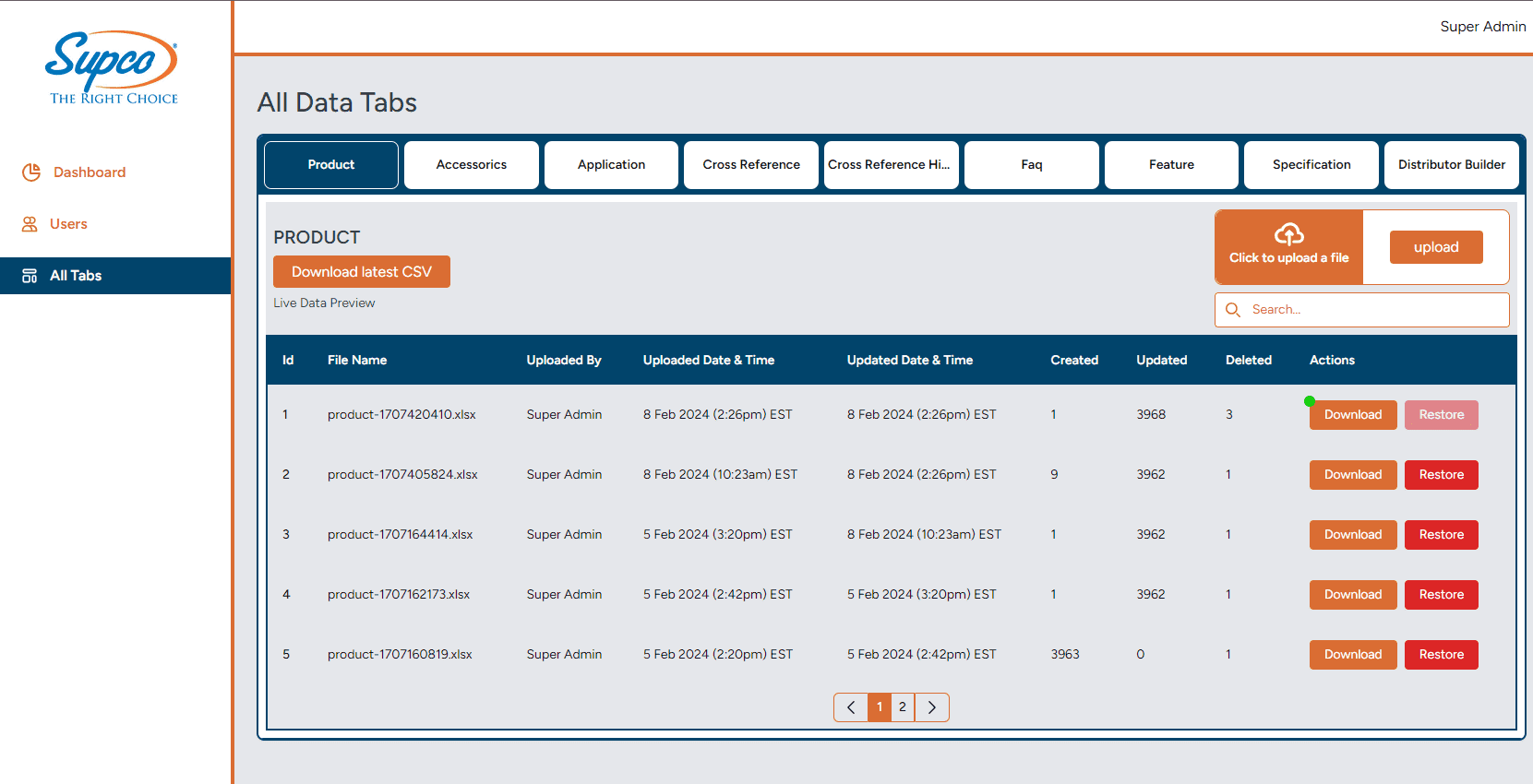Click file name product-1707162173.xlsx
This screenshot has width=1533, height=784.
coord(399,595)
